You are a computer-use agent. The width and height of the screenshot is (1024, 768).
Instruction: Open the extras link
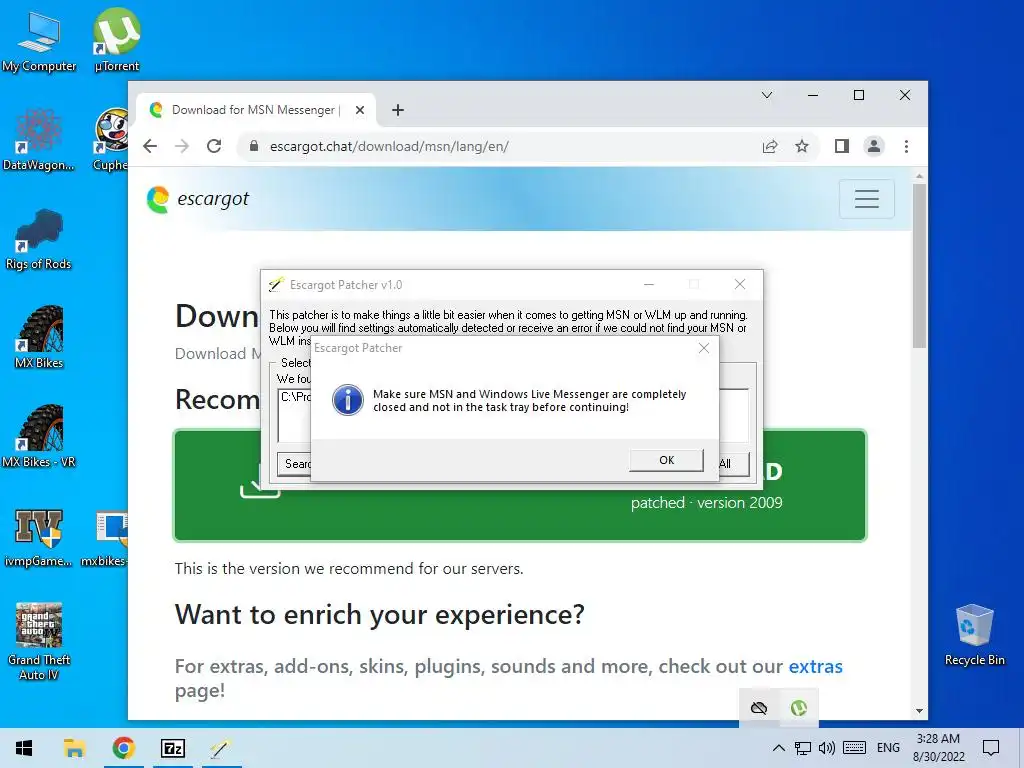816,666
